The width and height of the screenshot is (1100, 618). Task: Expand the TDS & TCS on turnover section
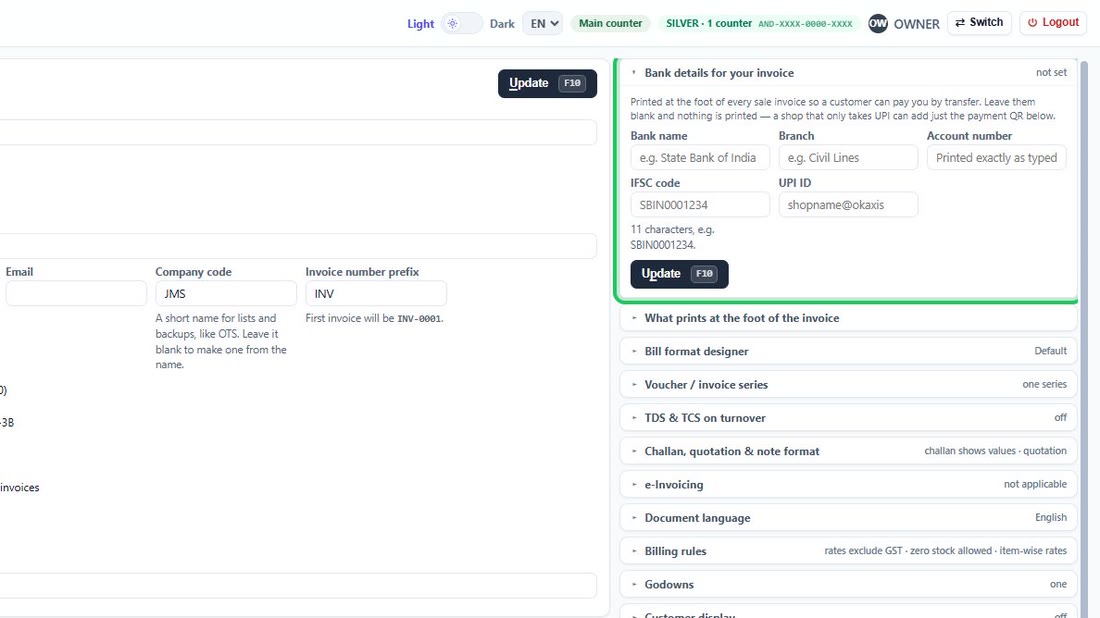pyautogui.click(x=849, y=418)
